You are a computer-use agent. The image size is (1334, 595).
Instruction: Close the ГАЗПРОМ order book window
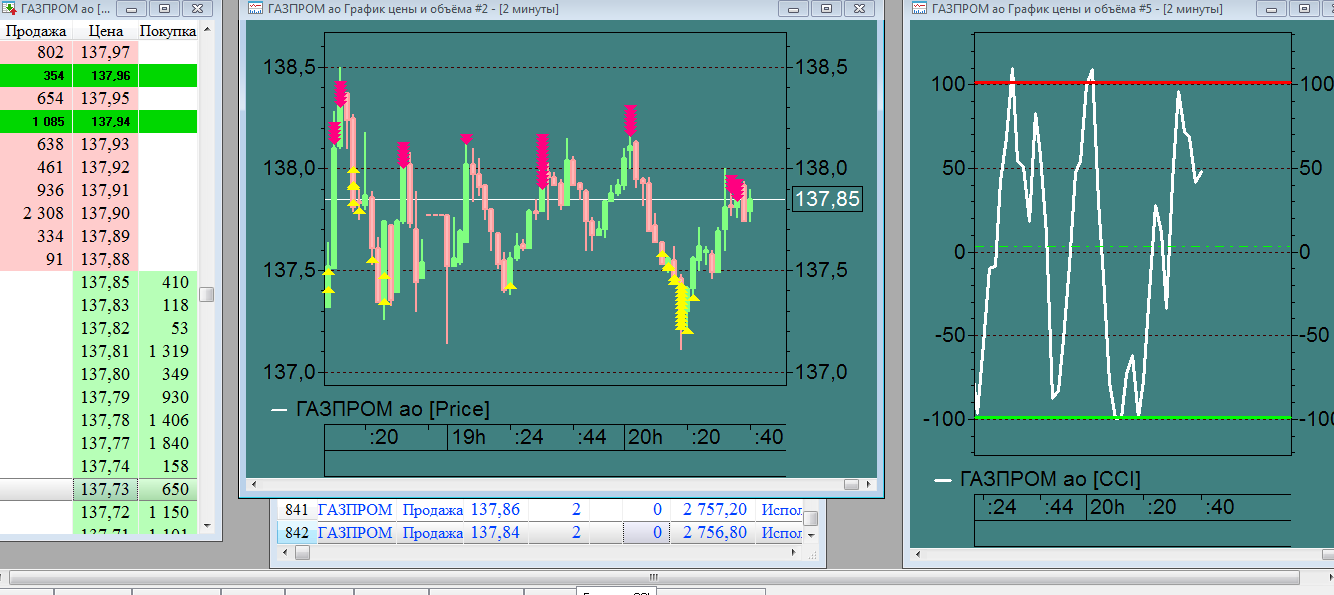pyautogui.click(x=198, y=9)
